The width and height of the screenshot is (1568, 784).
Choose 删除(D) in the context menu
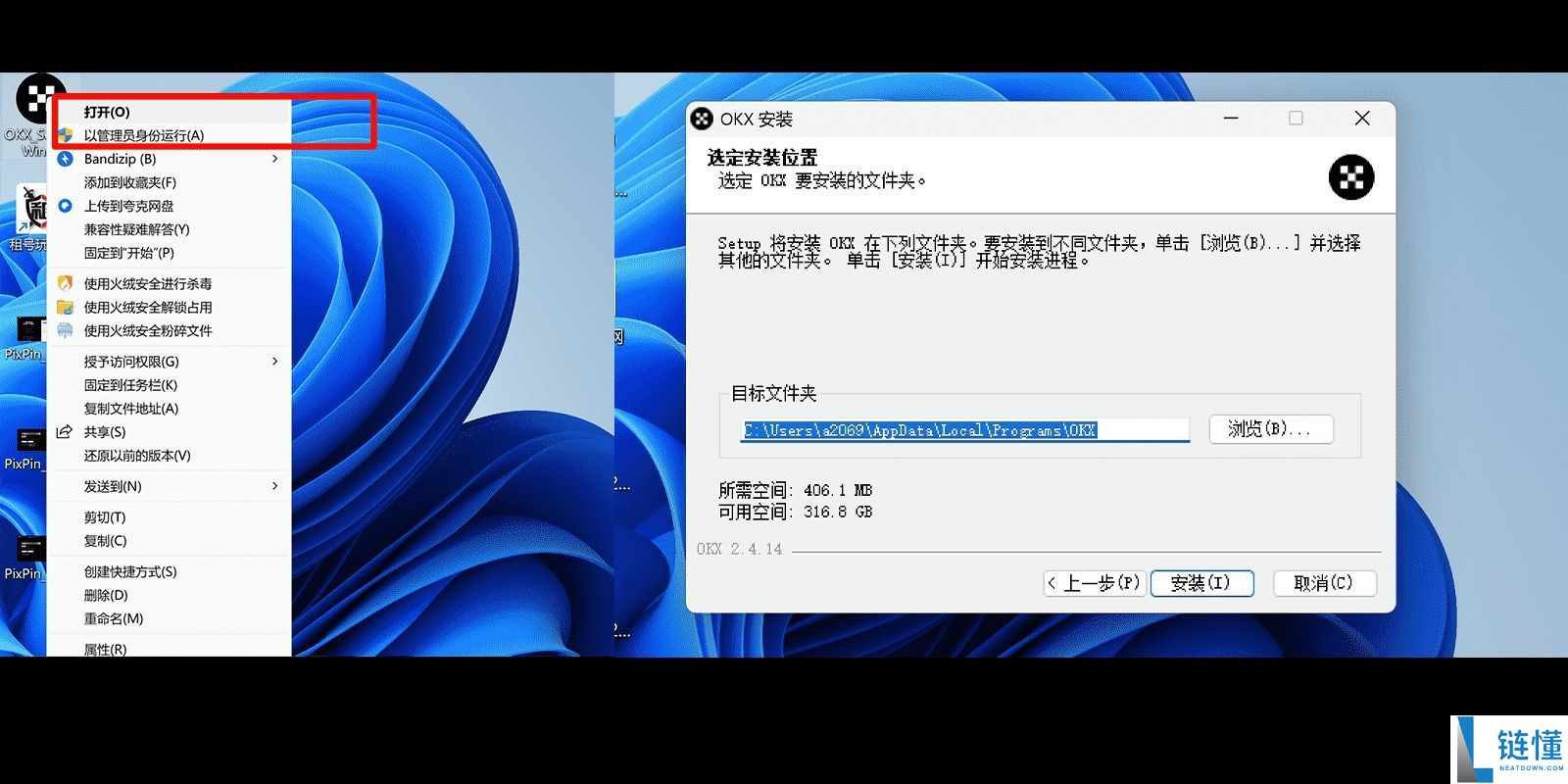pyautogui.click(x=106, y=595)
